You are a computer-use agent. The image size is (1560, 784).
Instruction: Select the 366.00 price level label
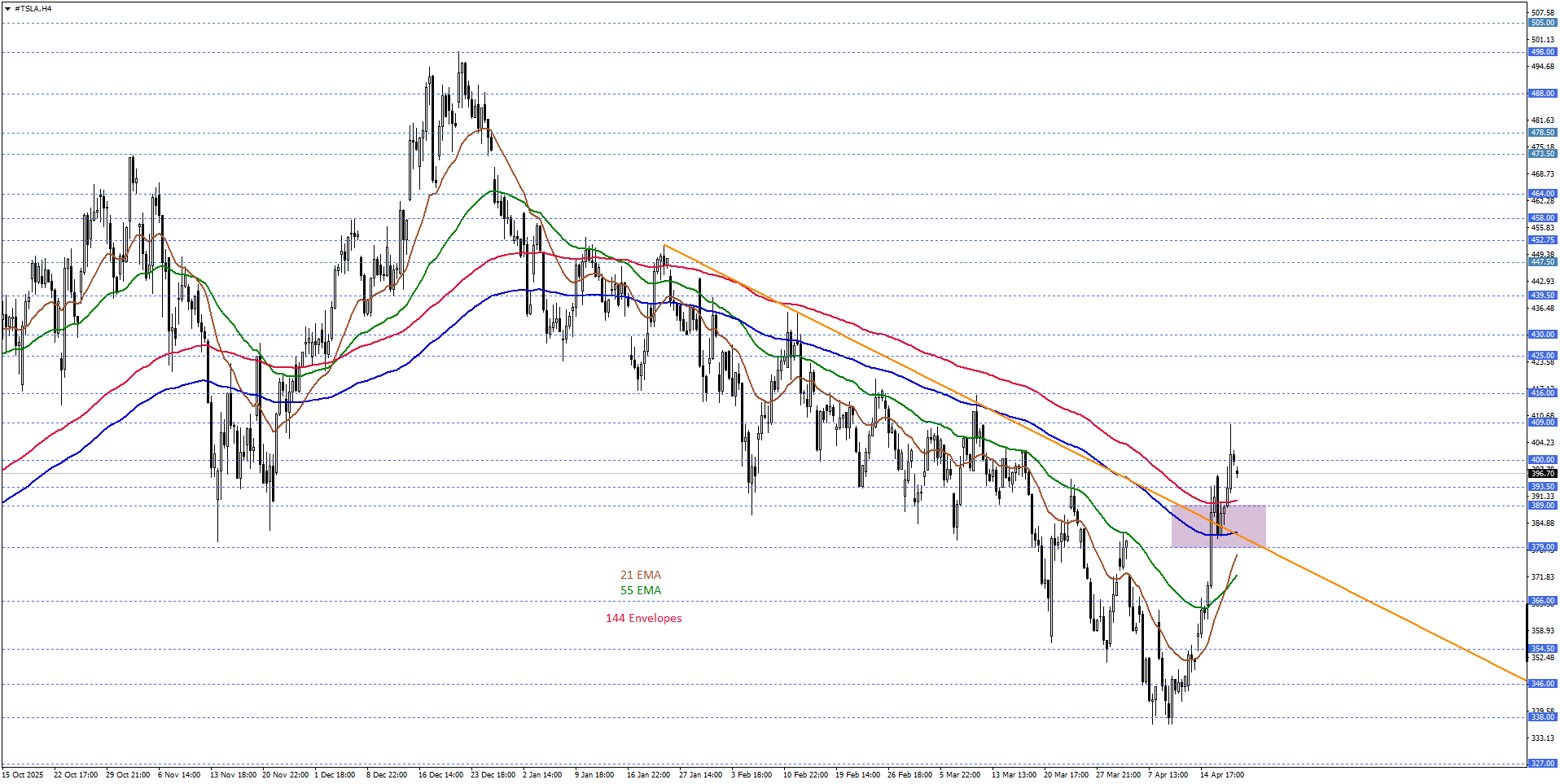click(x=1542, y=601)
